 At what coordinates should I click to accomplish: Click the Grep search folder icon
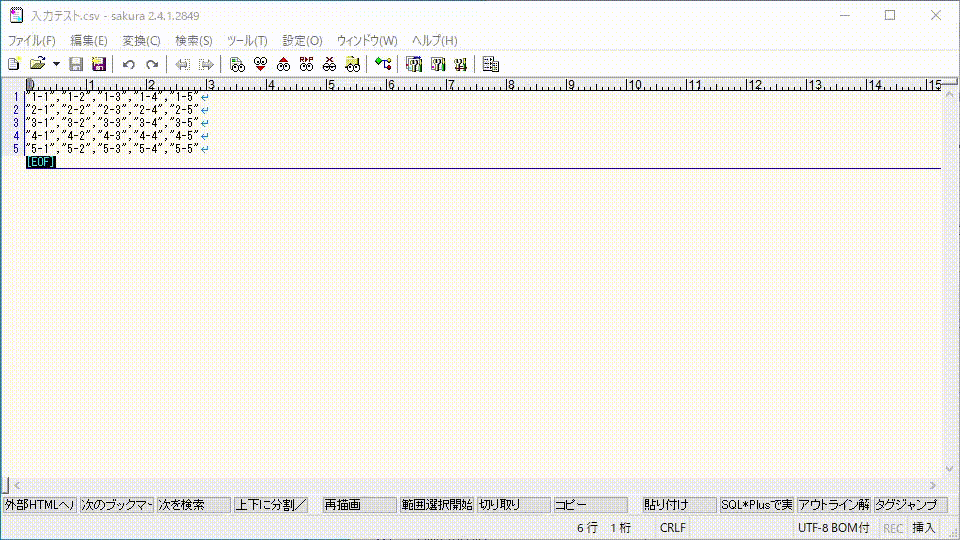352,64
